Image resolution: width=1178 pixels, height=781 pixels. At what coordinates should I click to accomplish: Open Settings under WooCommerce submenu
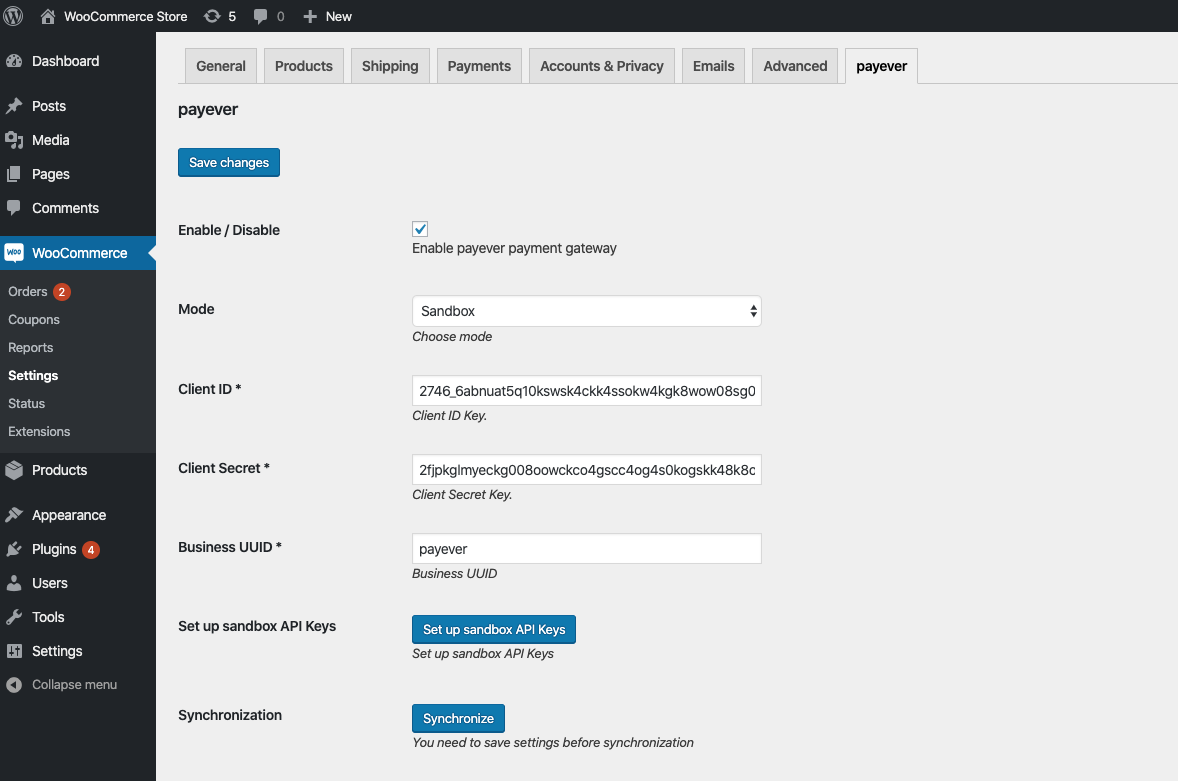pos(33,375)
